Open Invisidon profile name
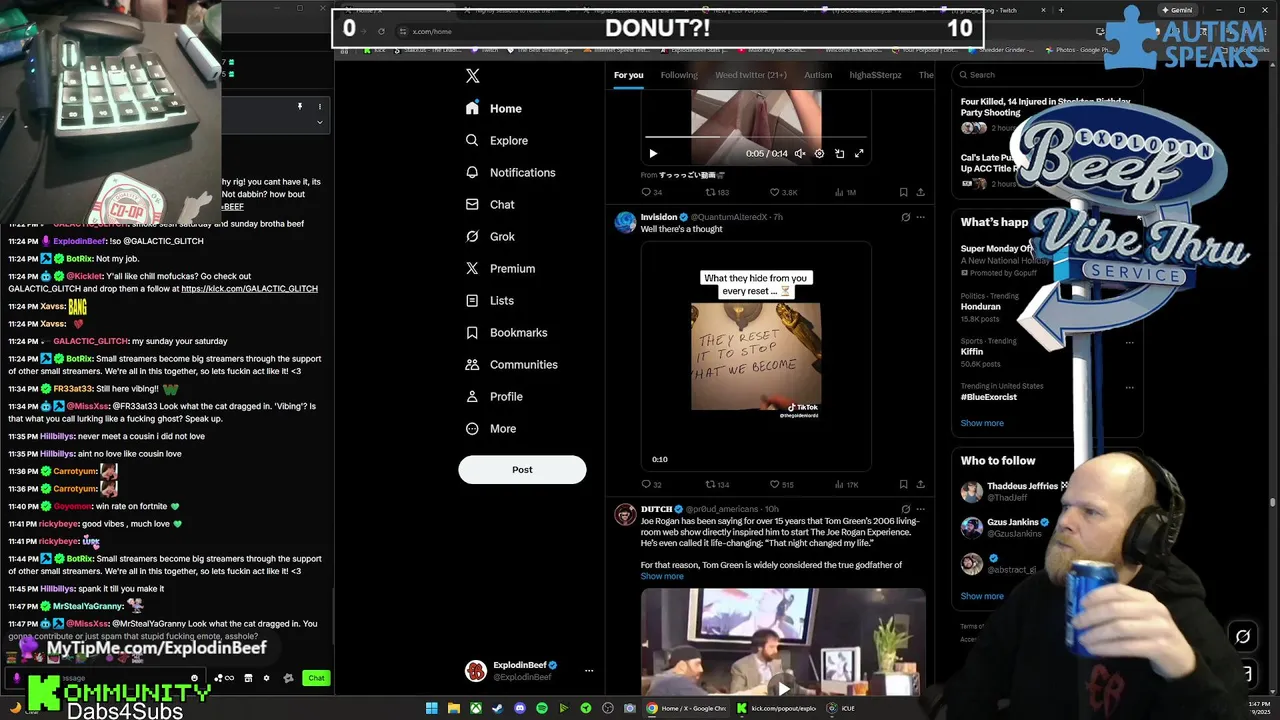1280x720 pixels. pyautogui.click(x=659, y=217)
